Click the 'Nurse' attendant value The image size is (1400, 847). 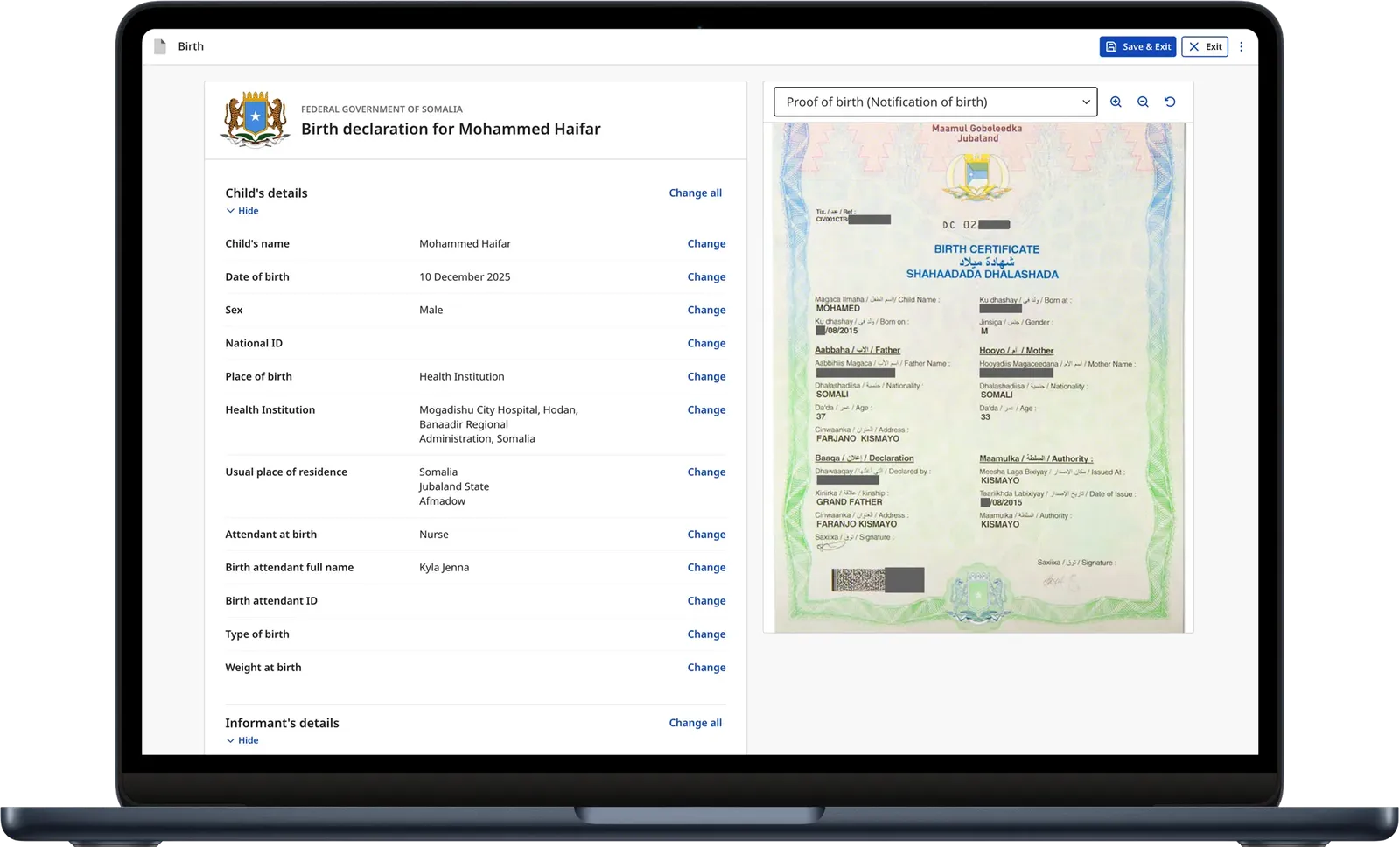pos(434,534)
